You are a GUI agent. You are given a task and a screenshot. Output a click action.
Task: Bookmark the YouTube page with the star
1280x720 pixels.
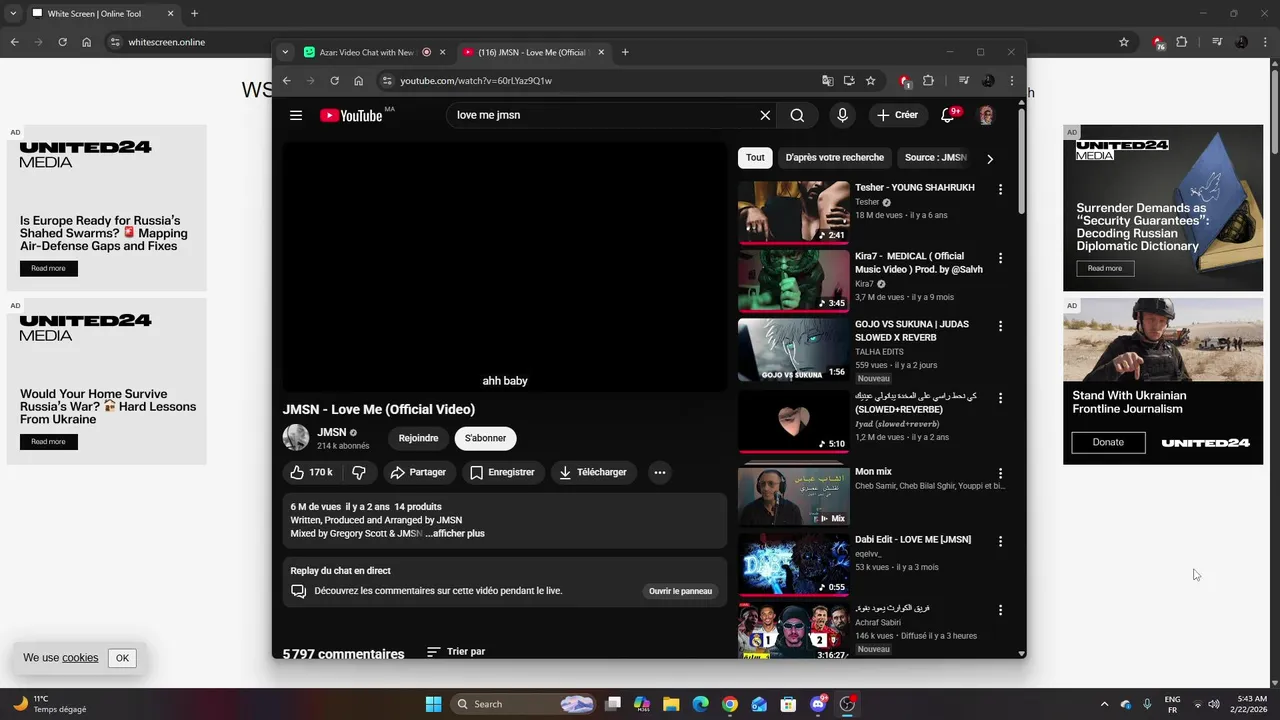click(870, 81)
